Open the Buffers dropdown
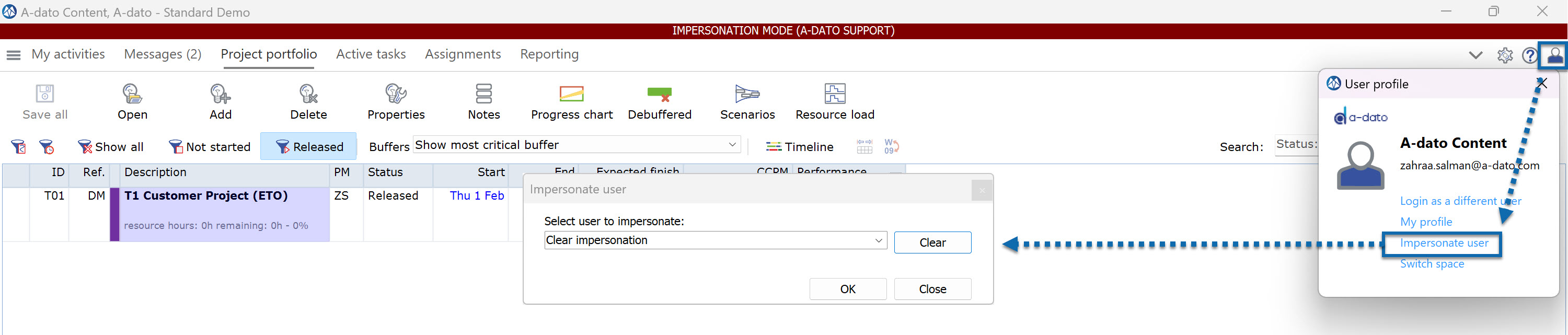Screen dimensions: 1568x335 577,145
